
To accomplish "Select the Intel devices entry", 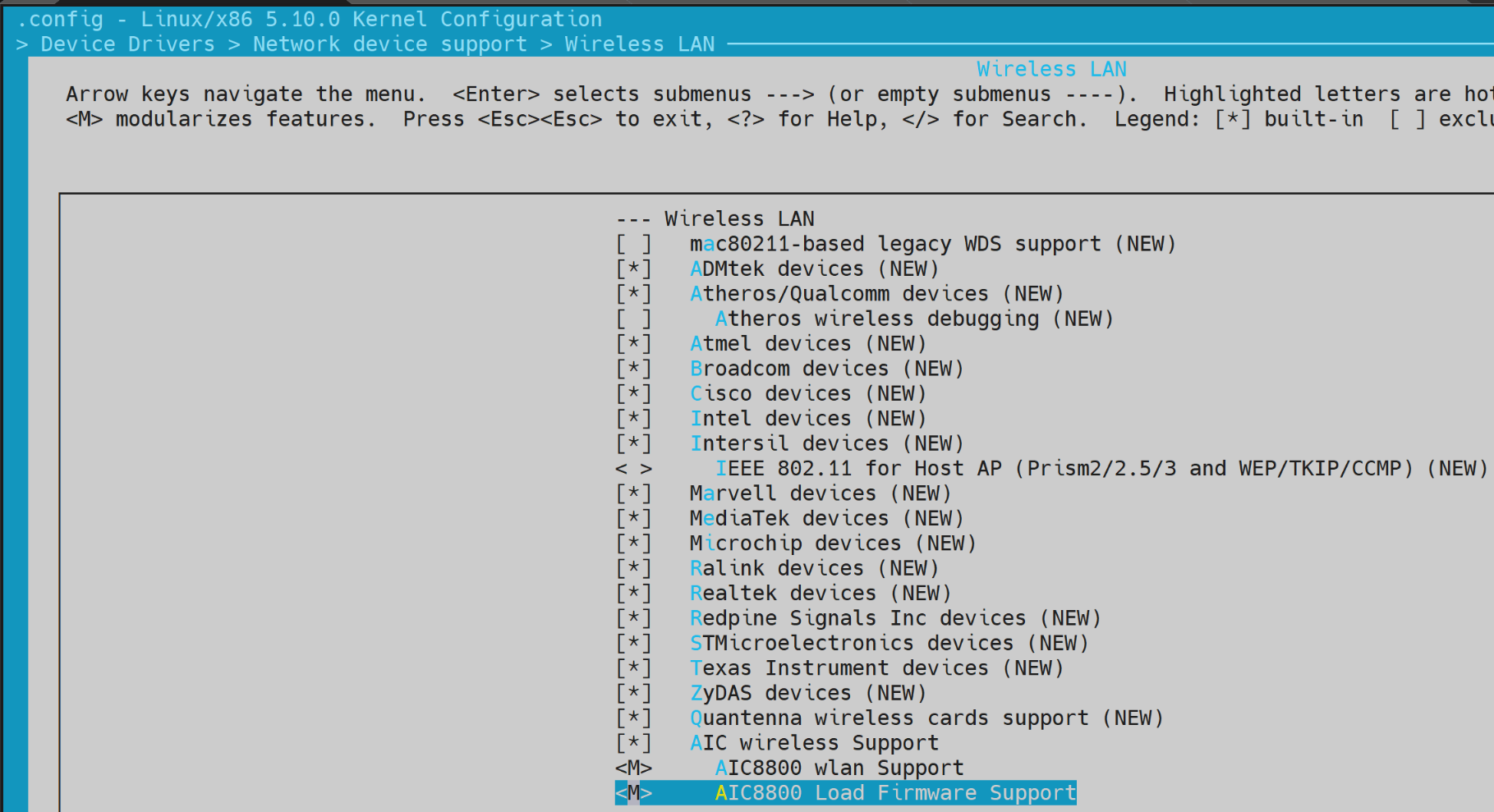I will 808,419.
